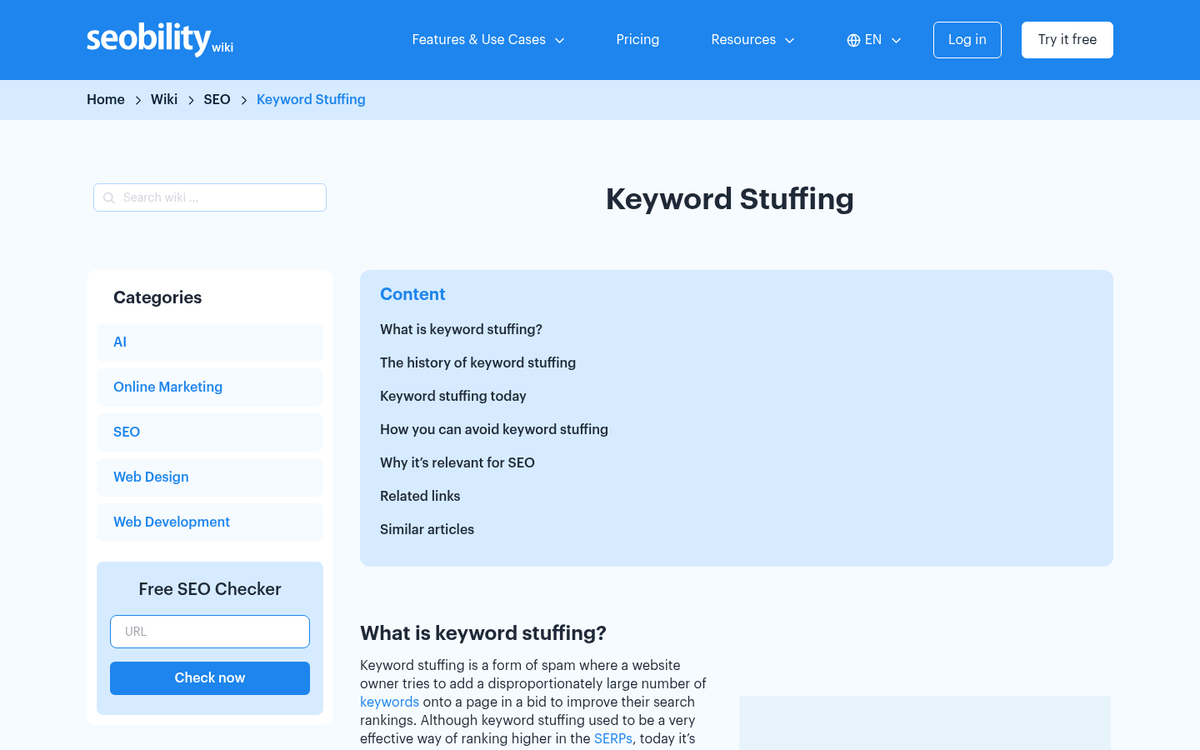Focus the Search wiki input field
This screenshot has height=750, width=1200.
pyautogui.click(x=210, y=197)
